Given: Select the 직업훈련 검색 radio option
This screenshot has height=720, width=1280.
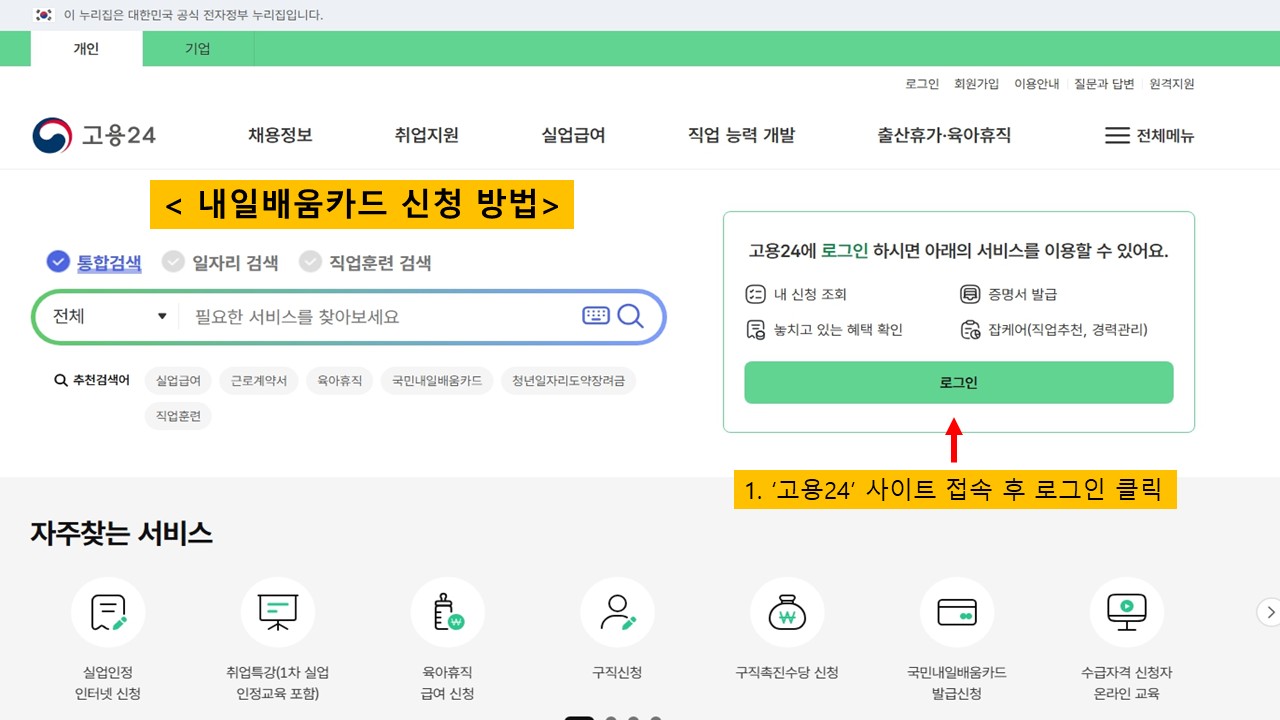Looking at the screenshot, I should (365, 262).
